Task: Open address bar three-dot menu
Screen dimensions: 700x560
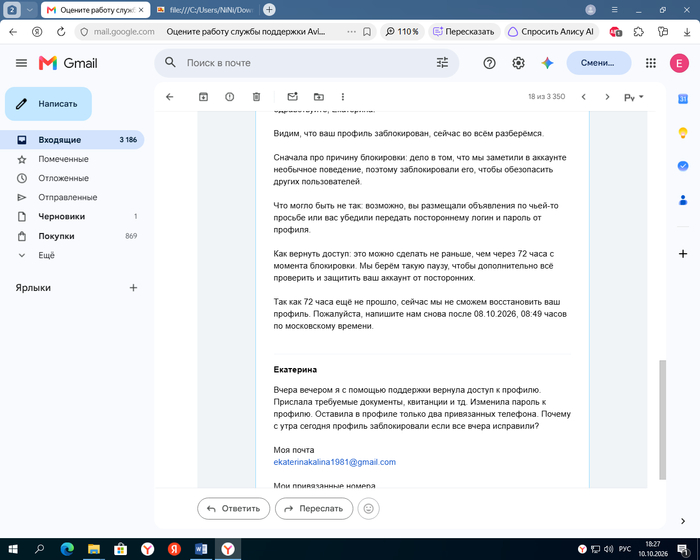Action: pyautogui.click(x=351, y=32)
